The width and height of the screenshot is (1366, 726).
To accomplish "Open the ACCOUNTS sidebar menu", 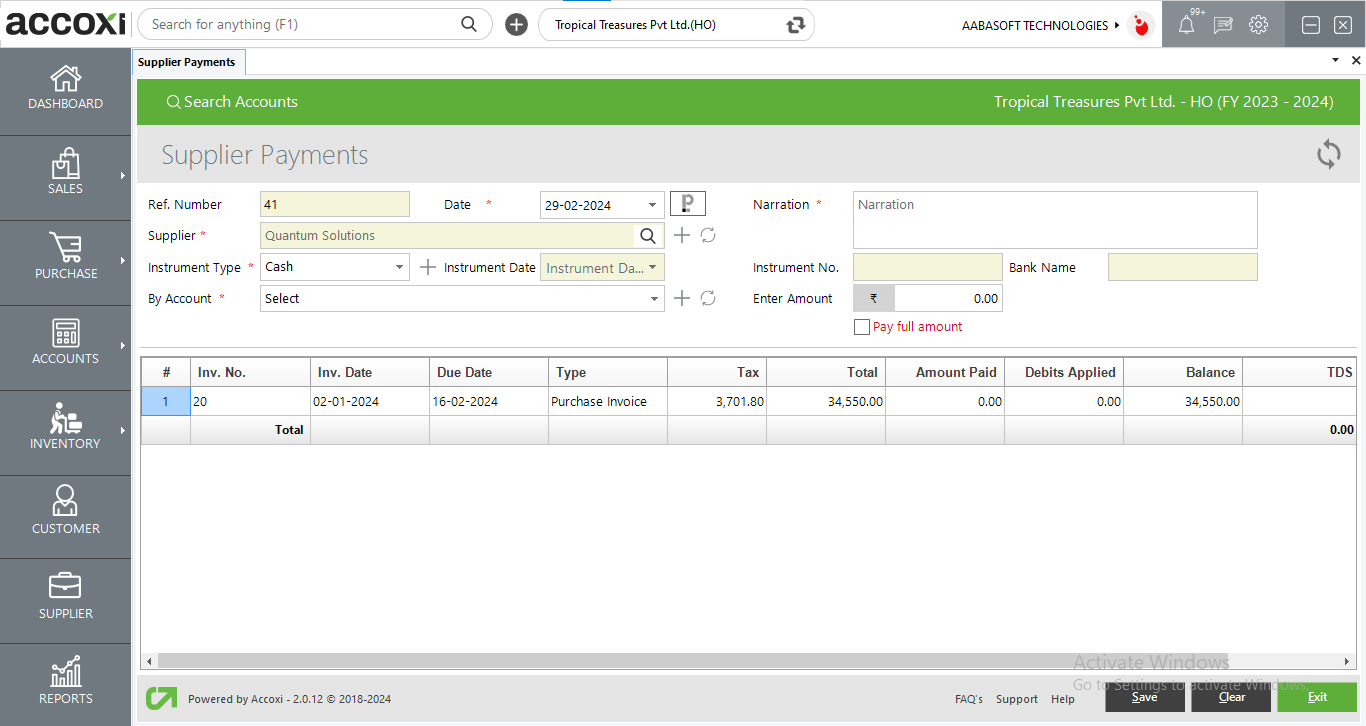I will click(65, 347).
